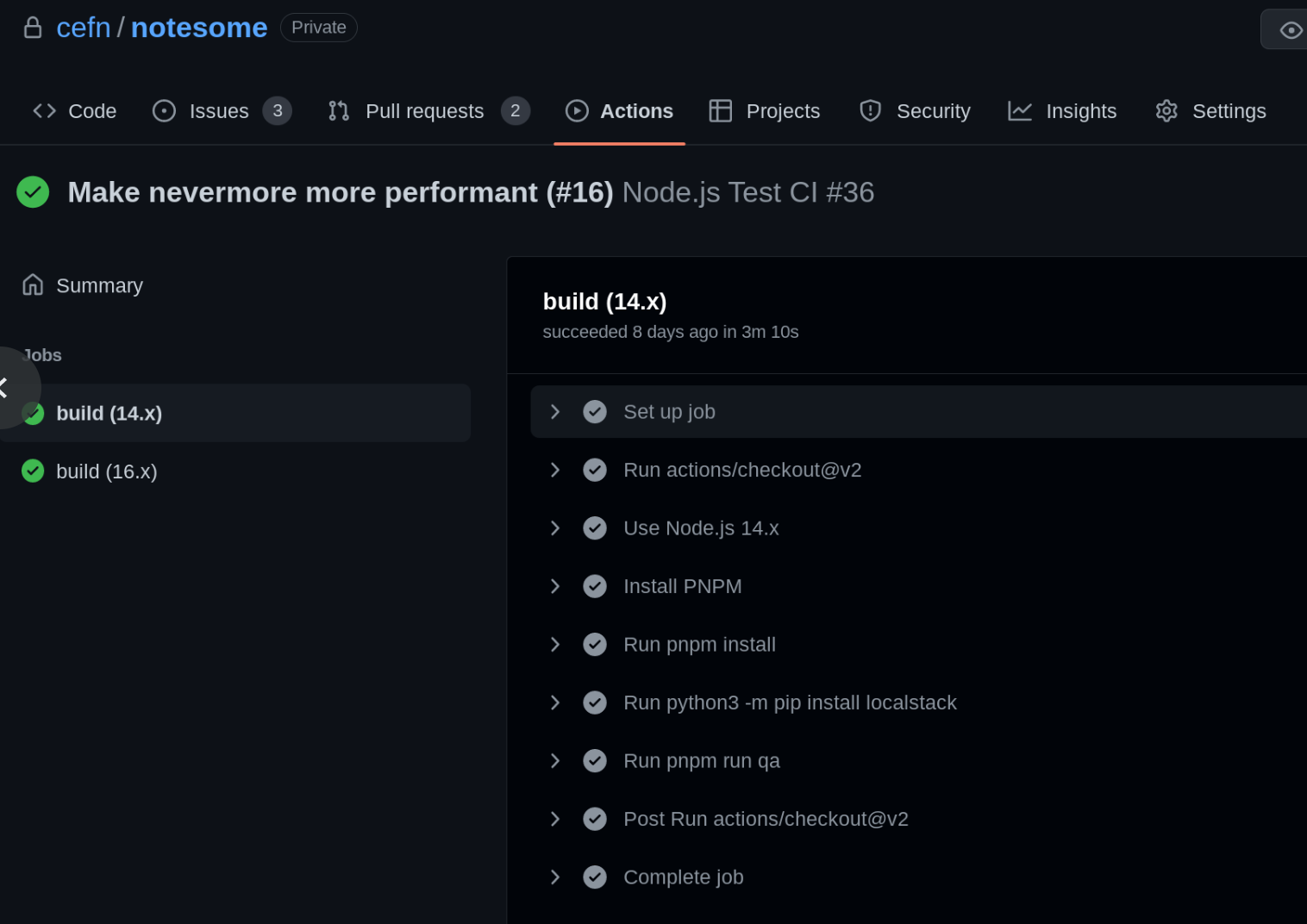Expand the Run pnpm install step
1307x924 pixels.
(555, 645)
